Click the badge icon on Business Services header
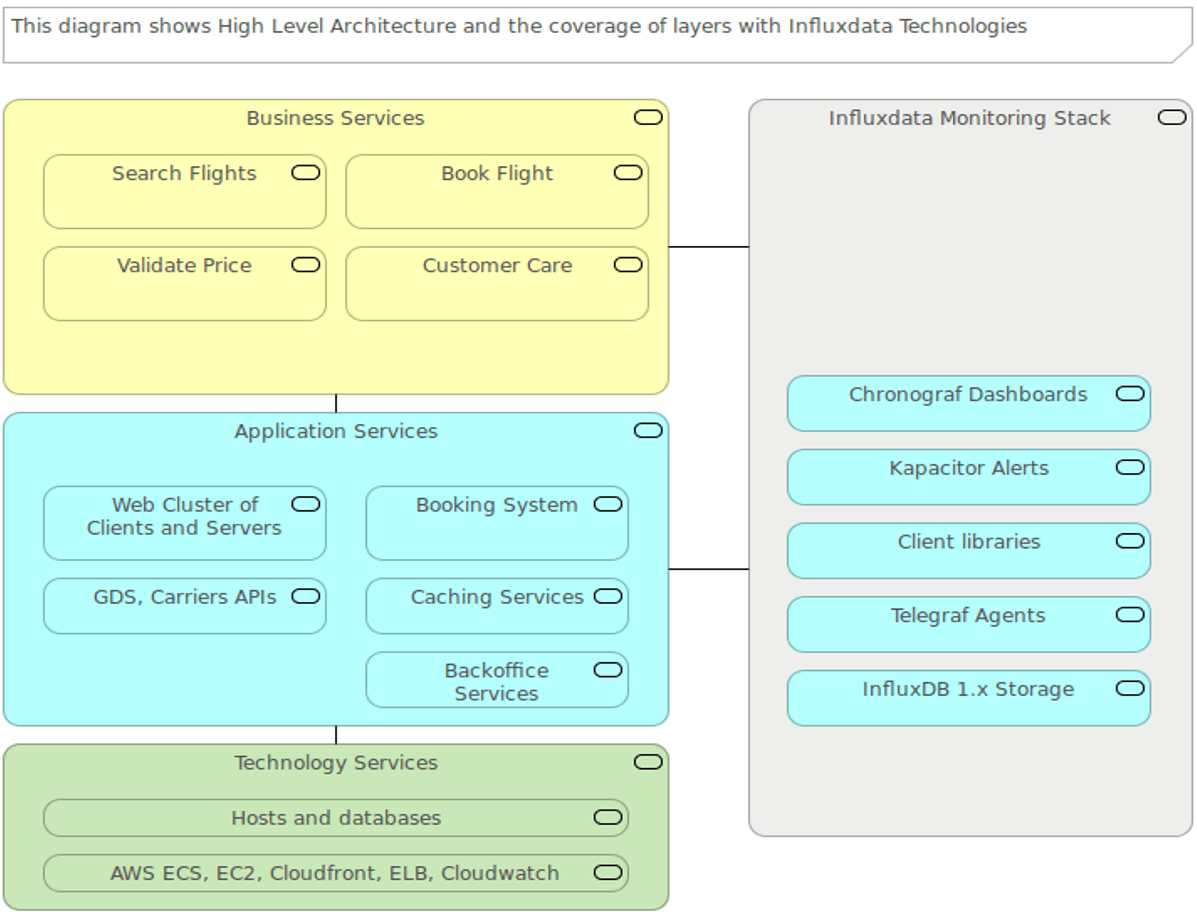 pos(649,117)
